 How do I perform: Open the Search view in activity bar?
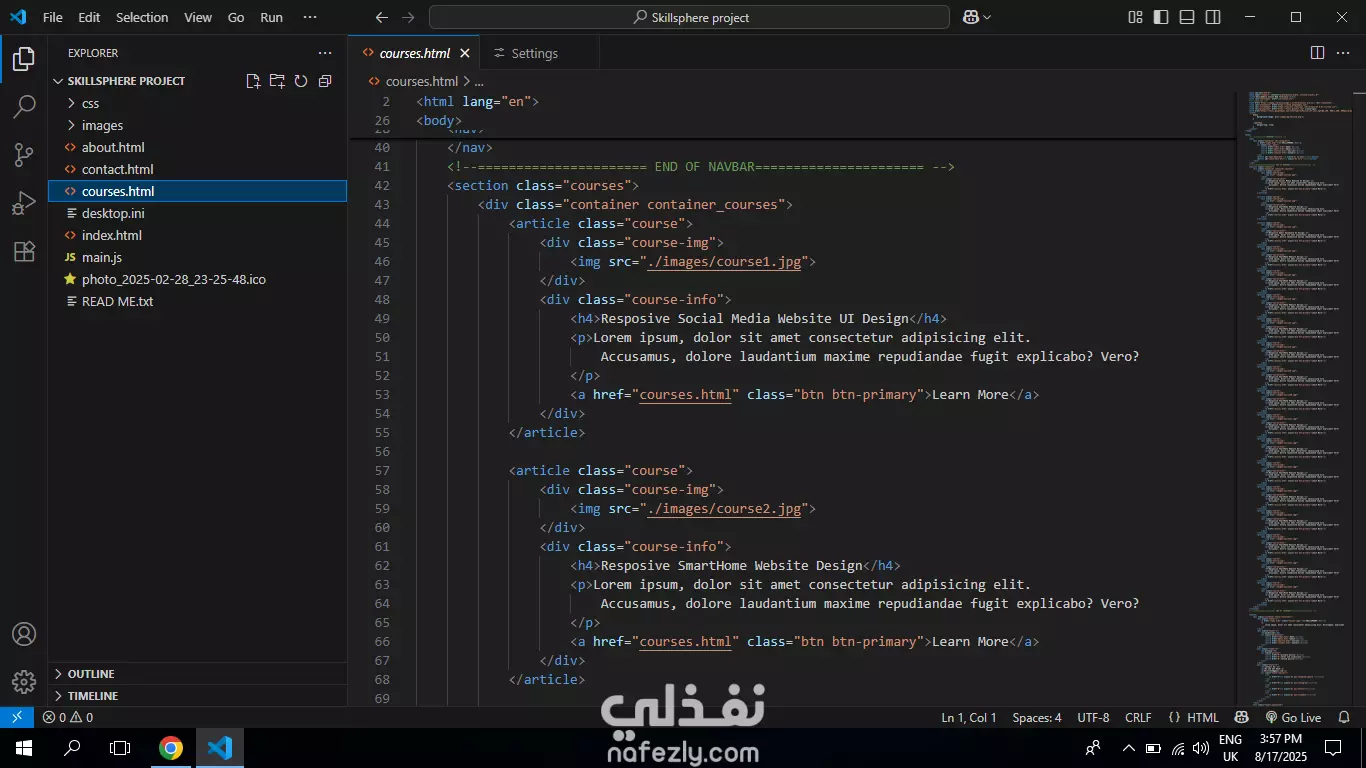point(24,107)
